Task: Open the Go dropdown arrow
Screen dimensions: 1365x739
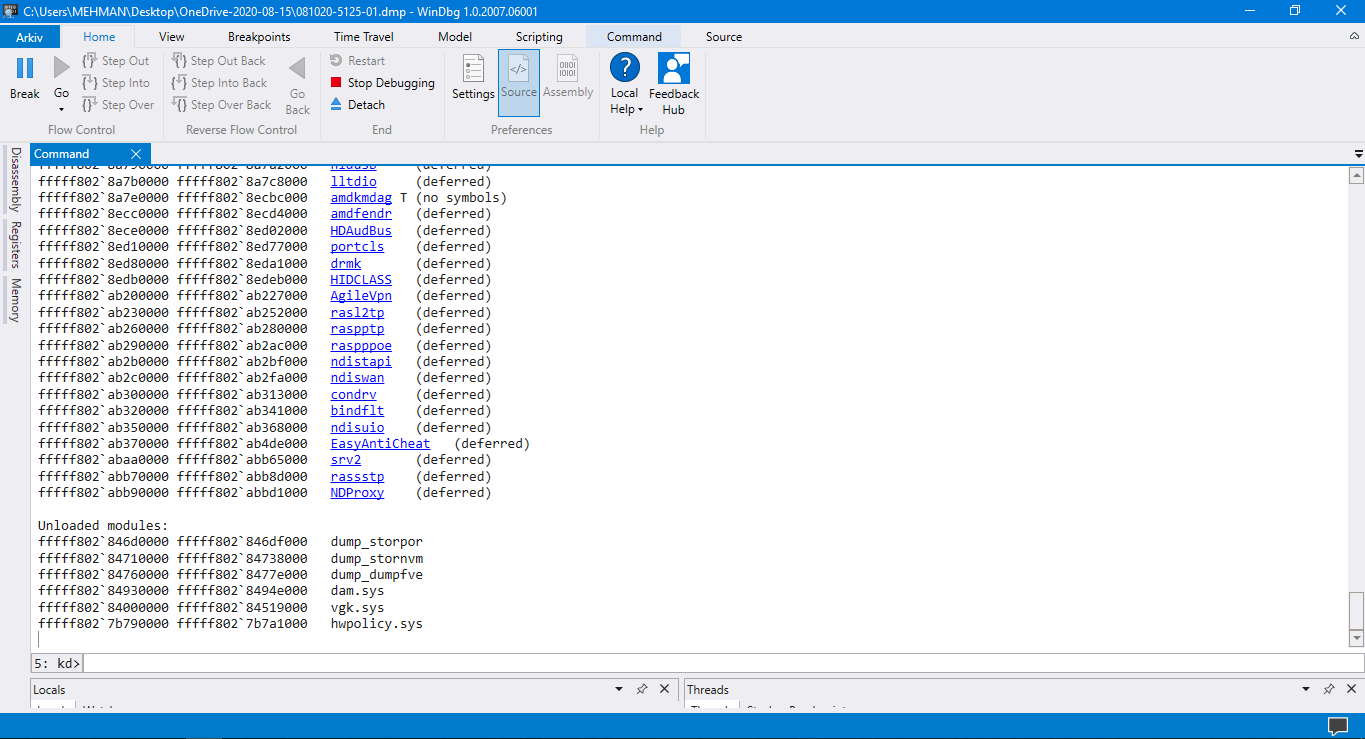Action: click(x=62, y=108)
